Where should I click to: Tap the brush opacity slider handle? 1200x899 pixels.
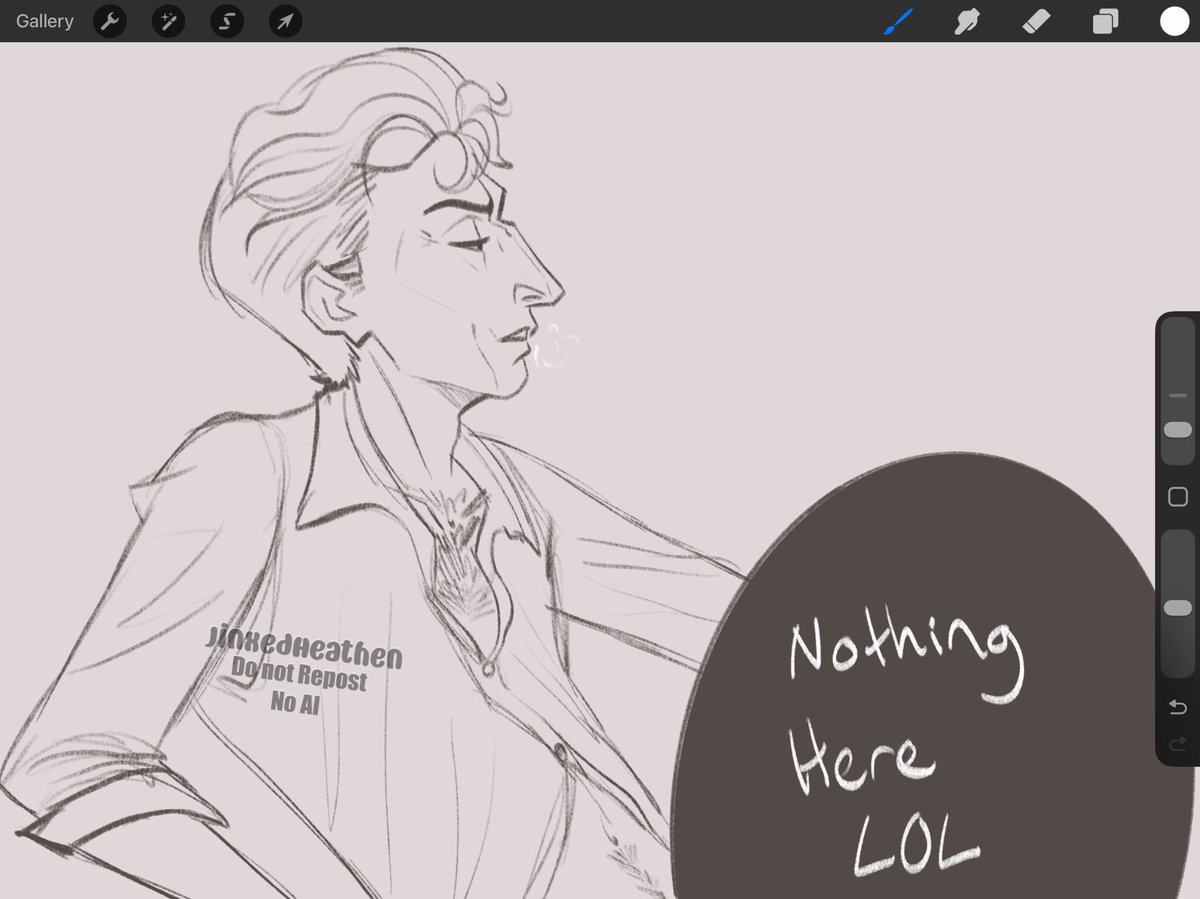pos(1178,608)
